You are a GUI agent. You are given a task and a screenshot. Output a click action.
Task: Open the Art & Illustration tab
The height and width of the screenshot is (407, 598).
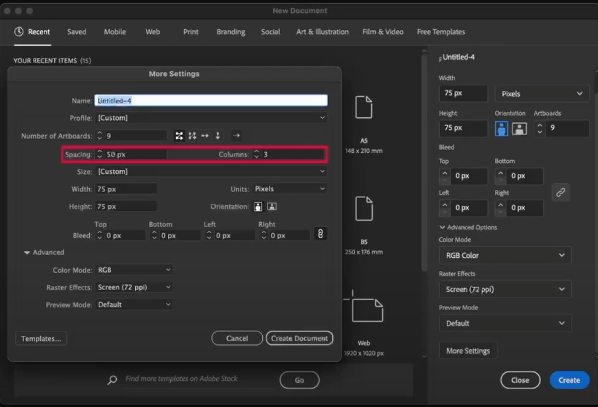pos(322,32)
